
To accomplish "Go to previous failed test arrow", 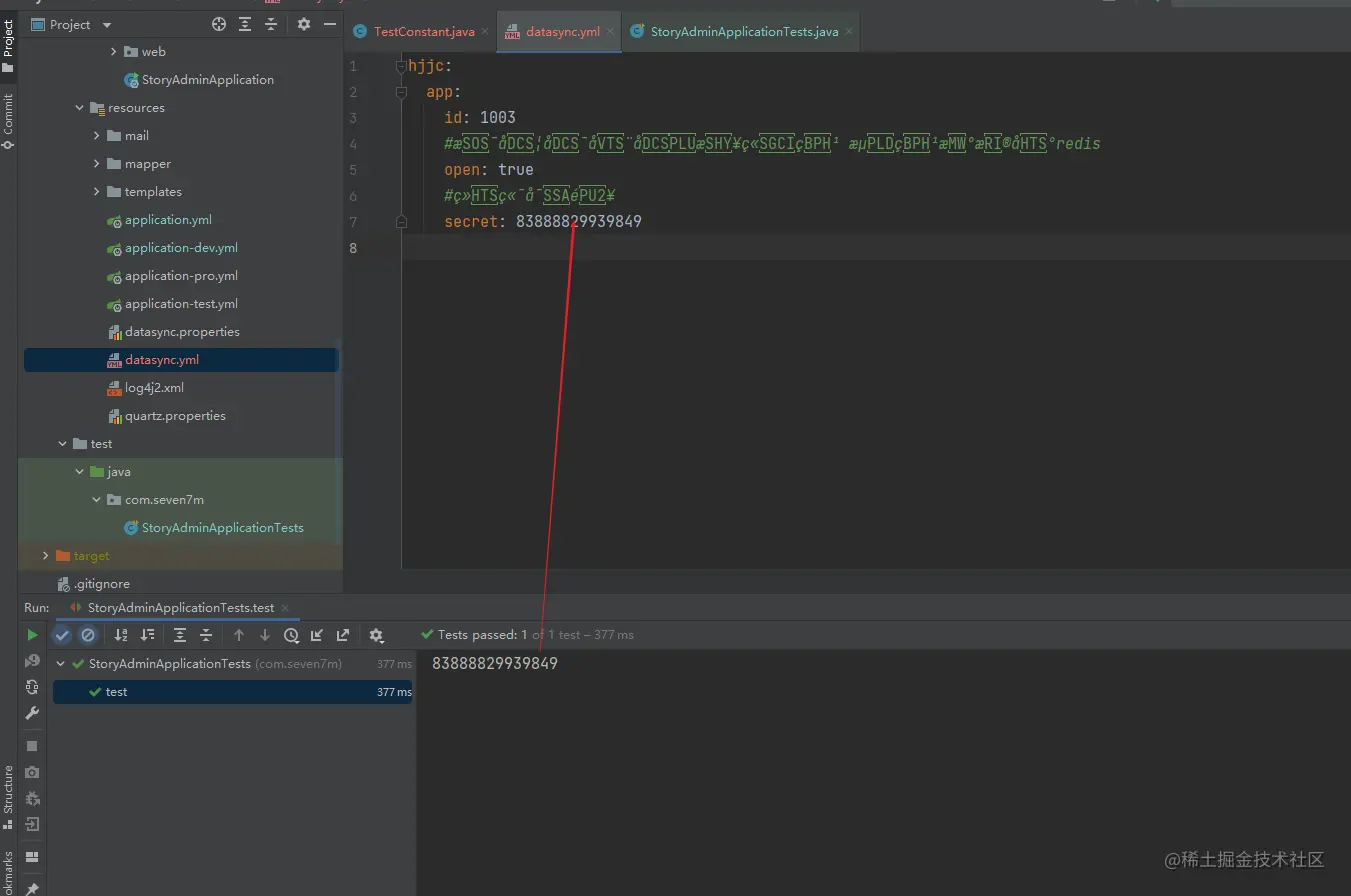I will tap(239, 635).
